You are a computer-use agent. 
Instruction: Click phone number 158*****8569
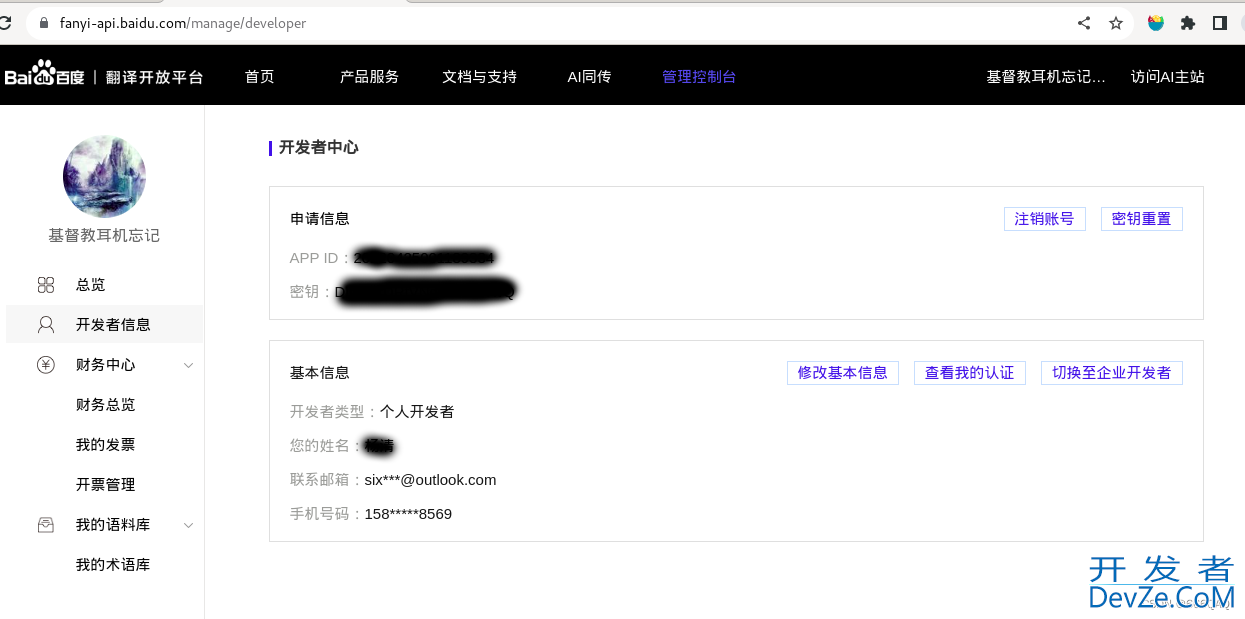coord(408,514)
